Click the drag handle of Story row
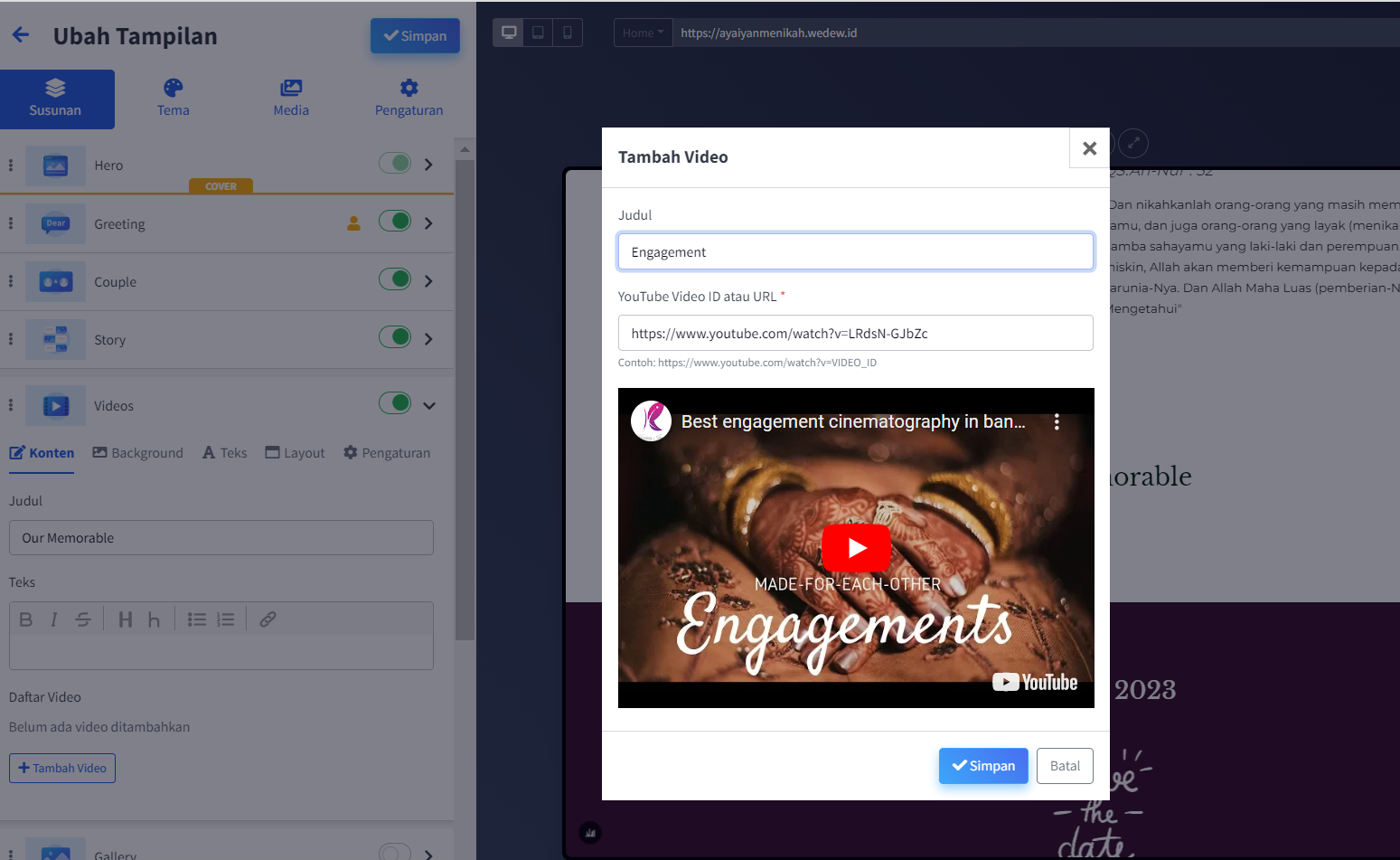Image resolution: width=1400 pixels, height=860 pixels. 11,339
